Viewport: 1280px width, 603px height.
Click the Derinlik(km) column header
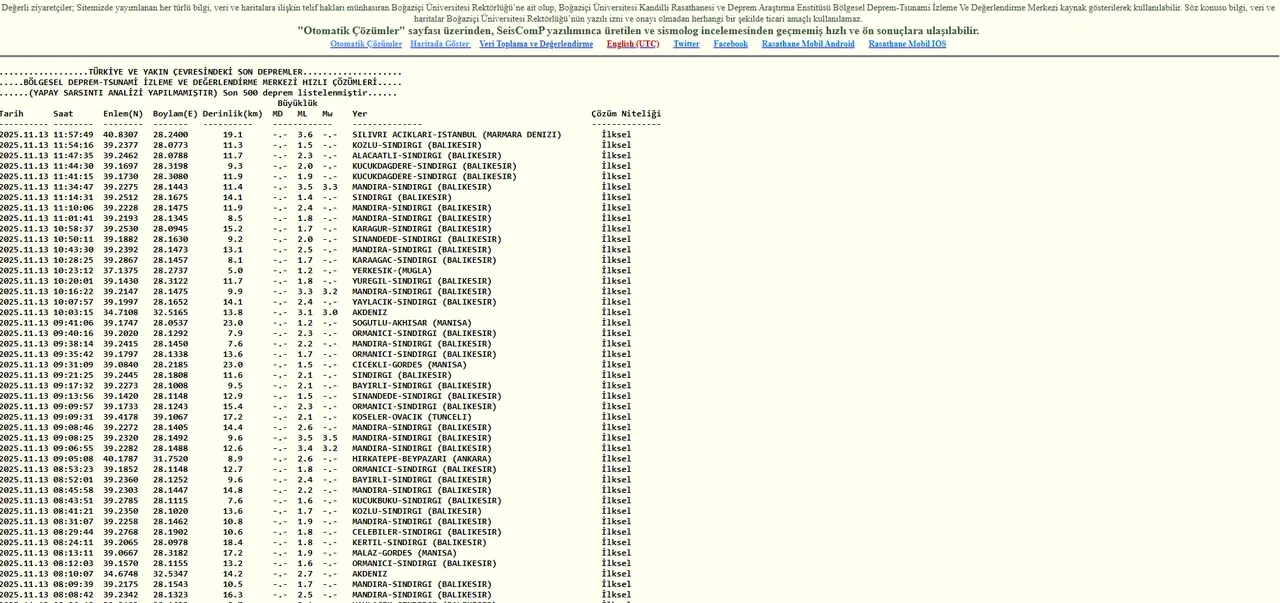click(232, 114)
